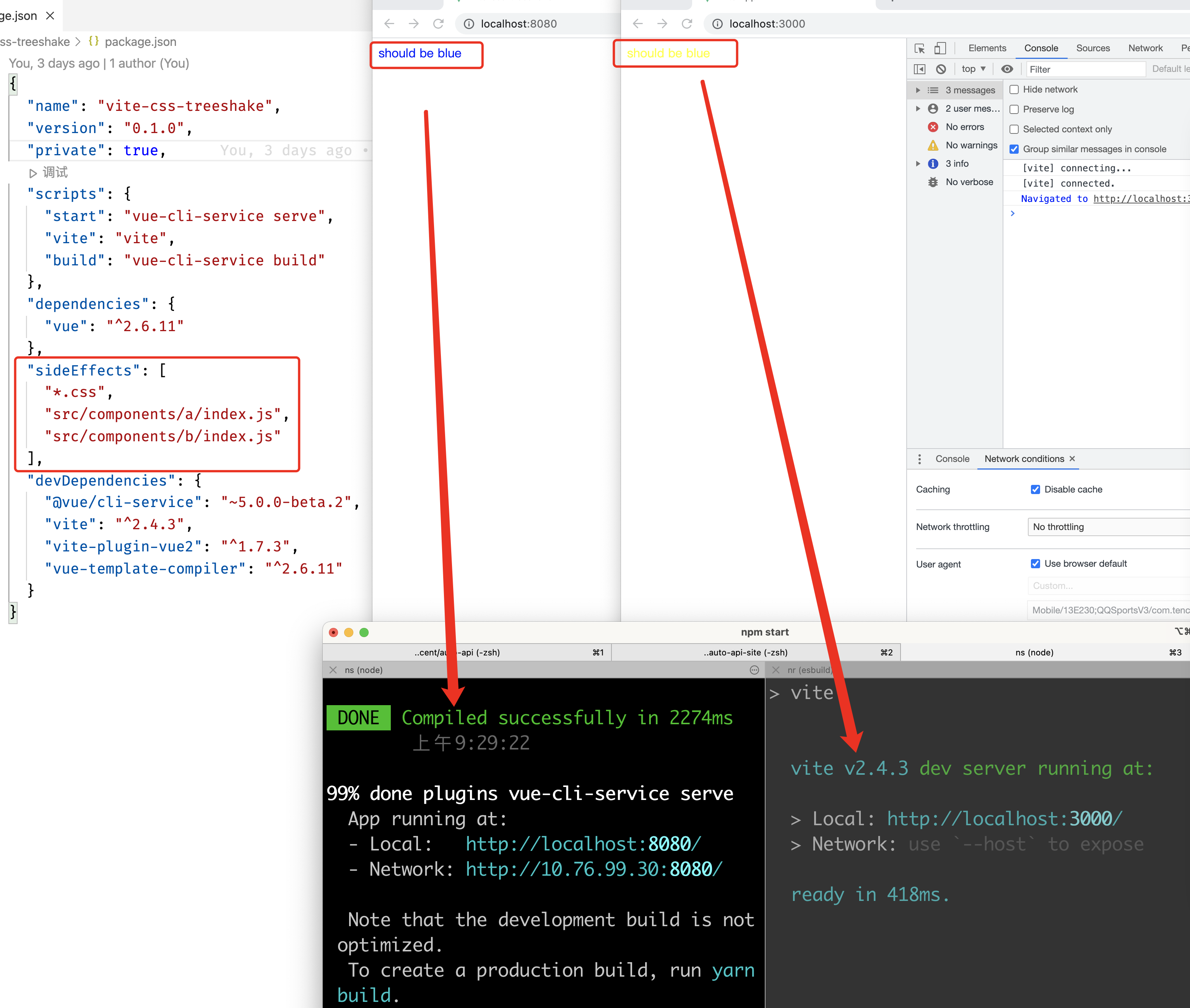Click the console Filter input field

1085,69
